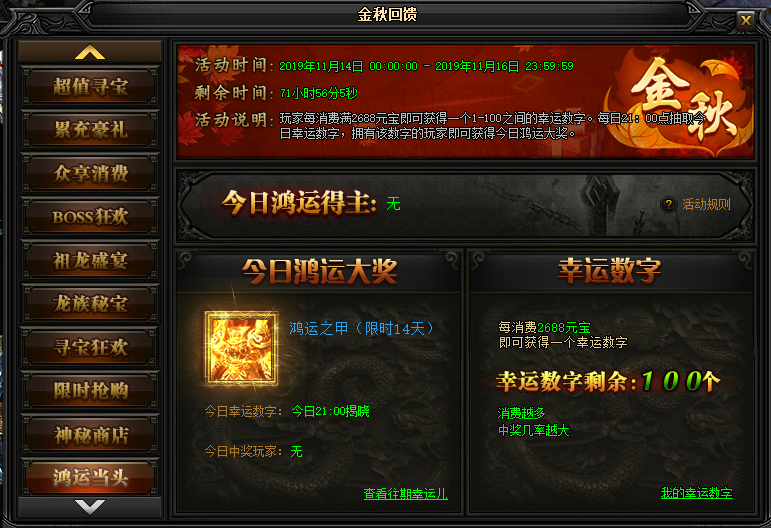This screenshot has width=771, height=528.
Task: Open the BOSS狂欢 tab
Action: click(x=90, y=217)
